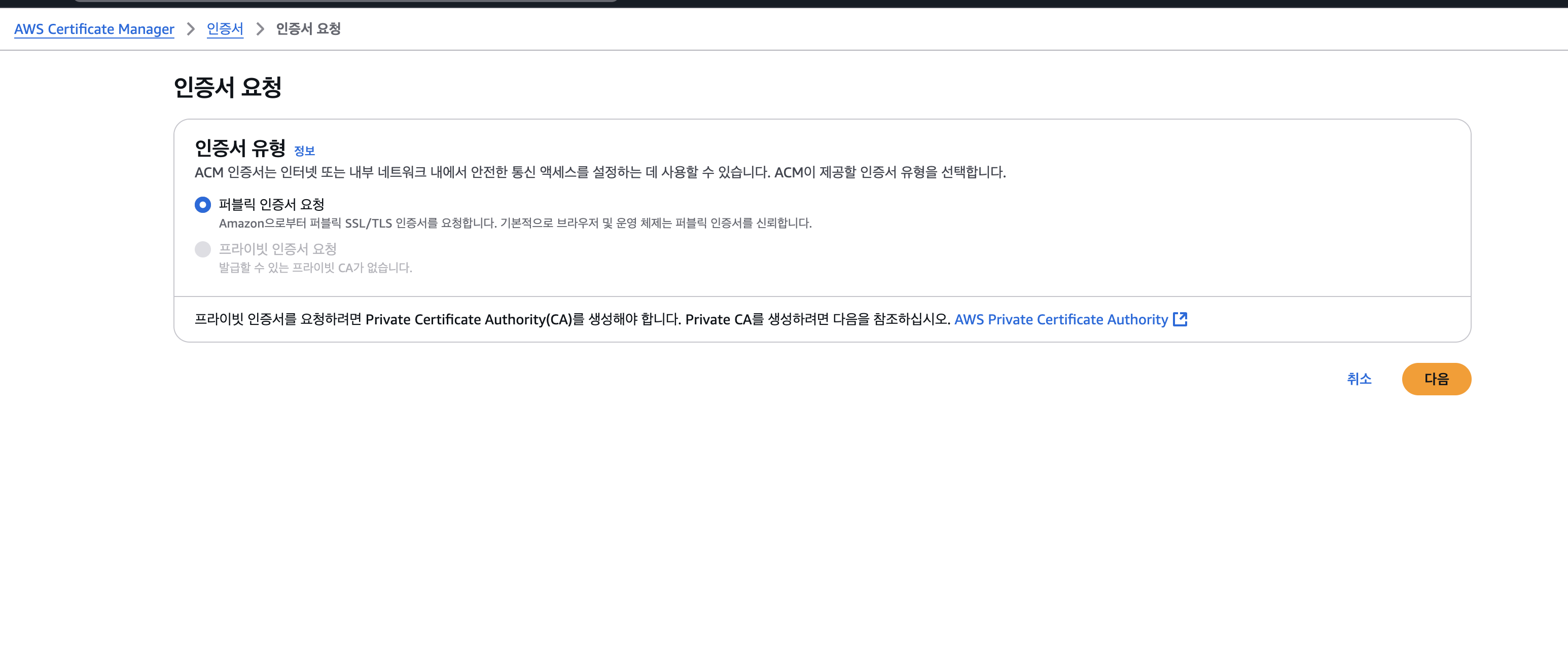
Task: Click the 인증서 요청 page title
Action: click(x=228, y=87)
